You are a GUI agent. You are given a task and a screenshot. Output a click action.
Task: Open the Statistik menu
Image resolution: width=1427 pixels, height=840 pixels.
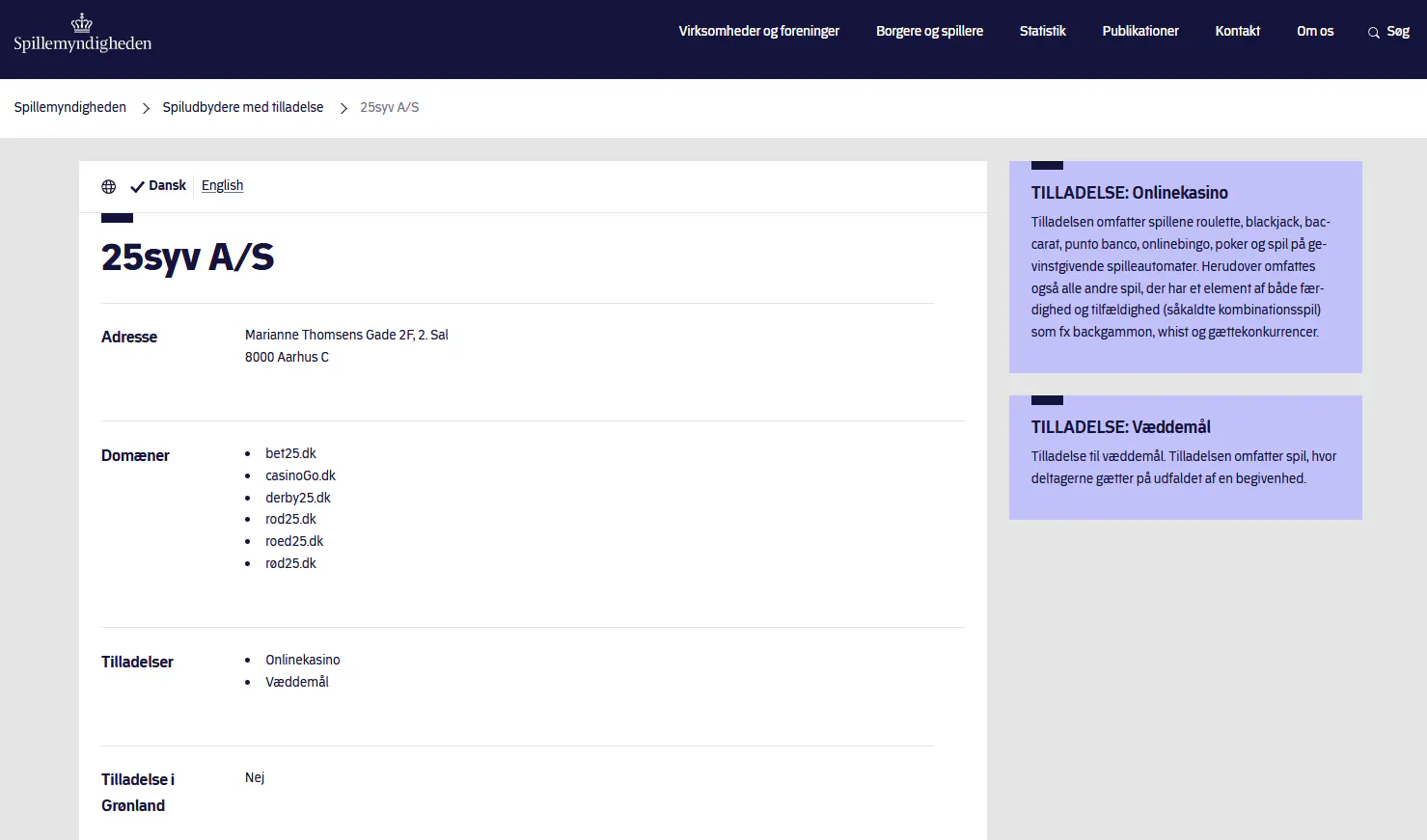pyautogui.click(x=1042, y=31)
